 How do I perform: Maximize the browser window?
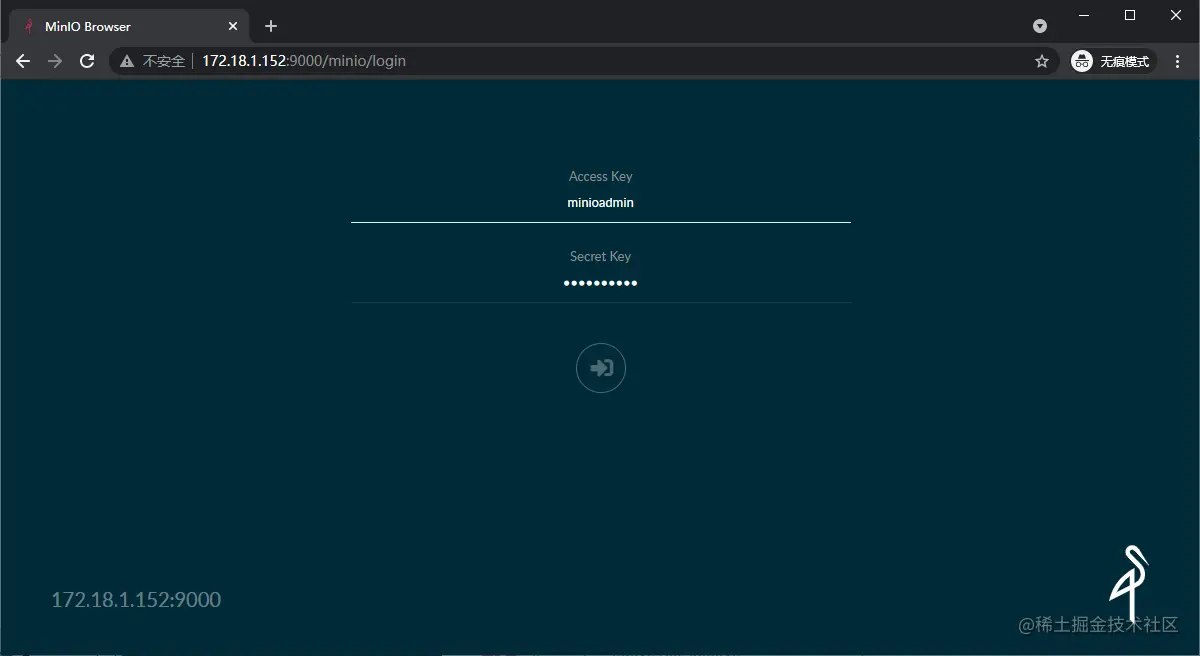(1130, 15)
